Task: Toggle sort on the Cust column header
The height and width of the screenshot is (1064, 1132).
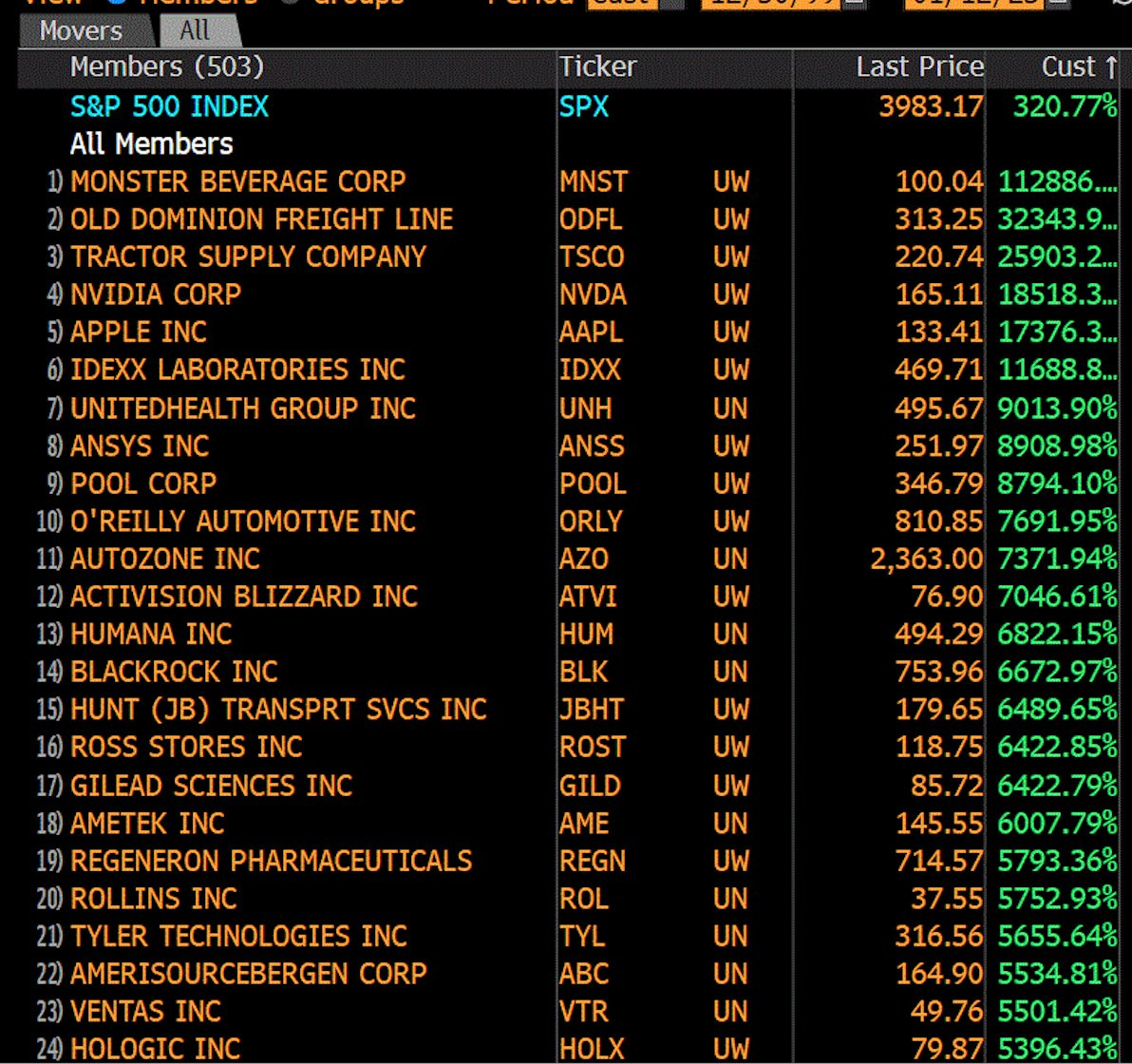Action: 1080,67
